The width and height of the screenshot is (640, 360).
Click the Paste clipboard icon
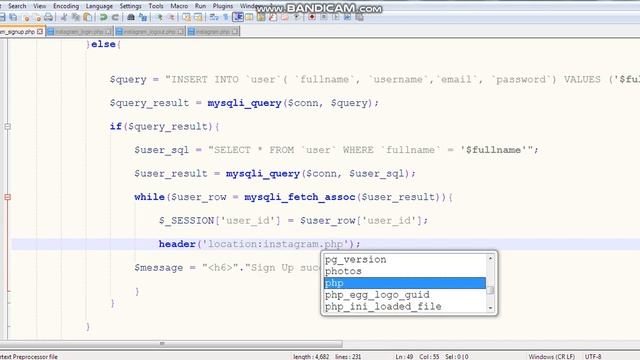pyautogui.click(x=87, y=17)
